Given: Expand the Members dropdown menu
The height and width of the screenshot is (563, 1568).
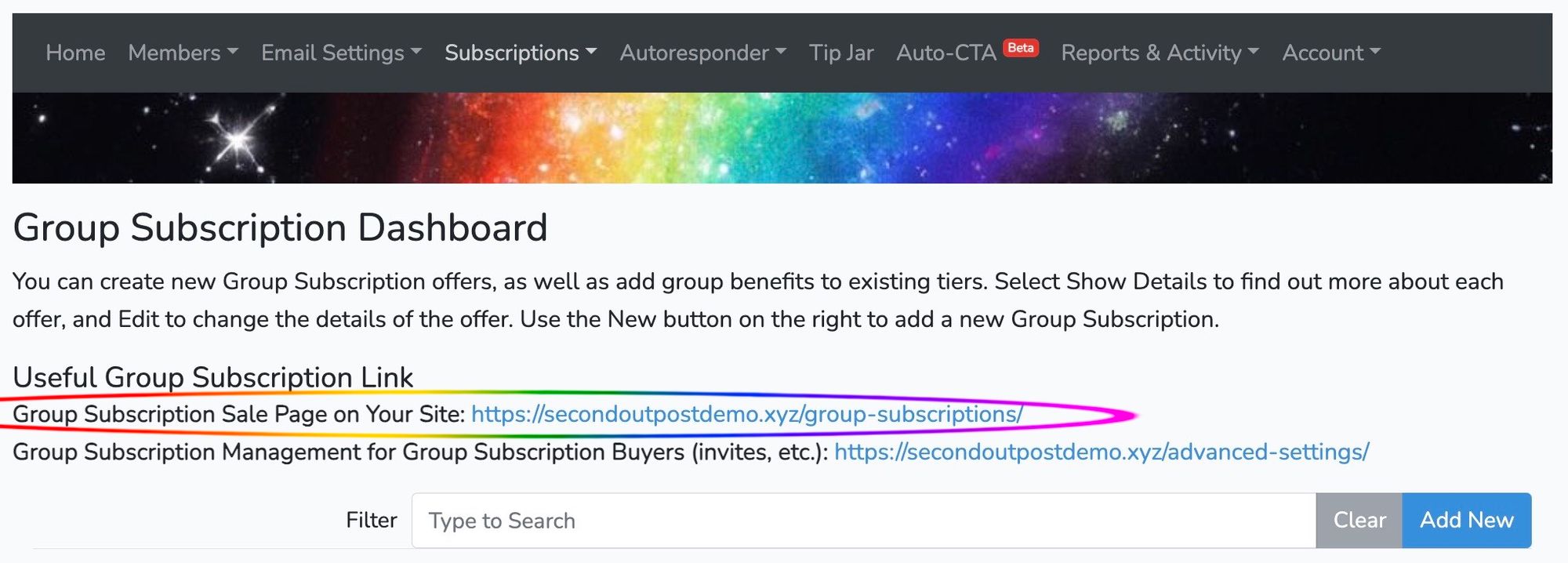Looking at the screenshot, I should point(183,53).
